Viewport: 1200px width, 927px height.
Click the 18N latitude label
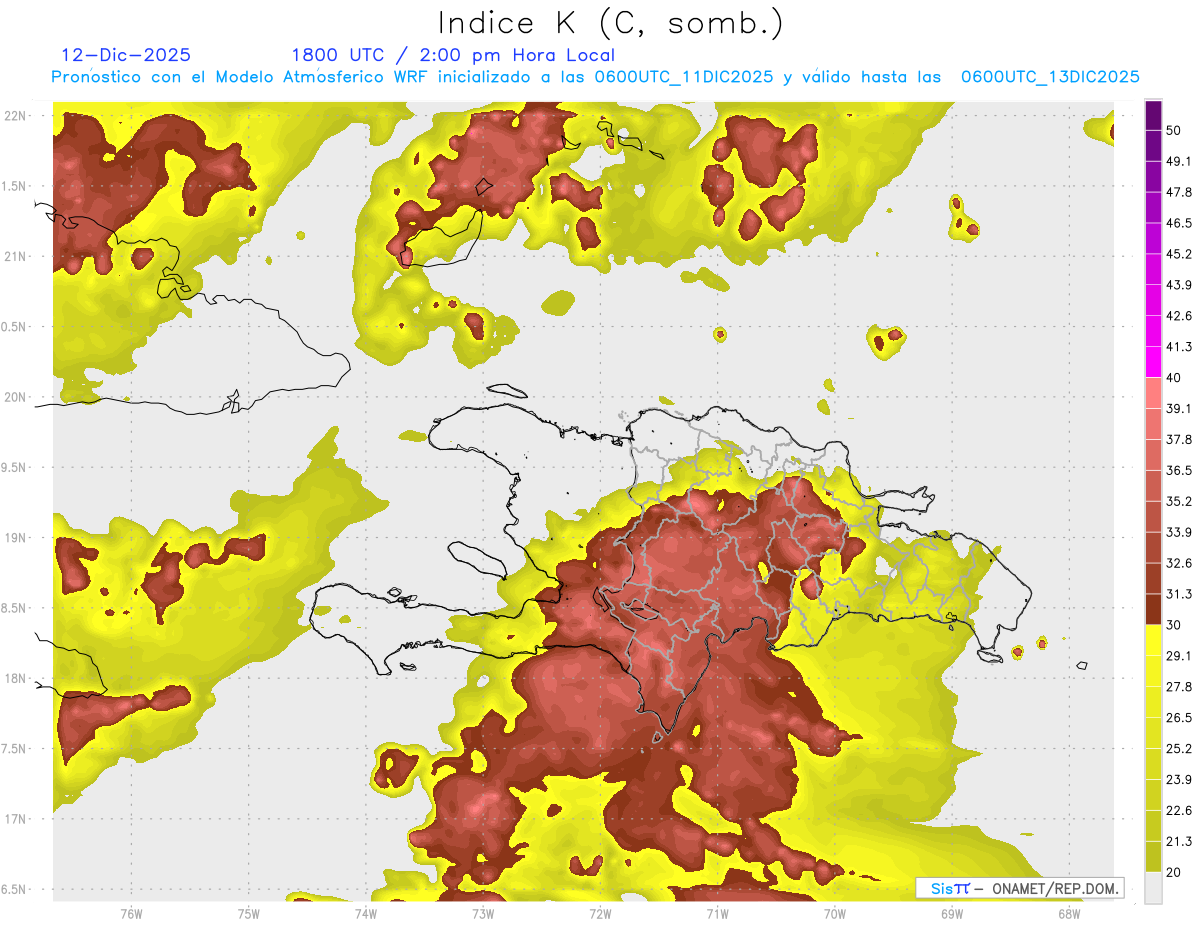15,678
